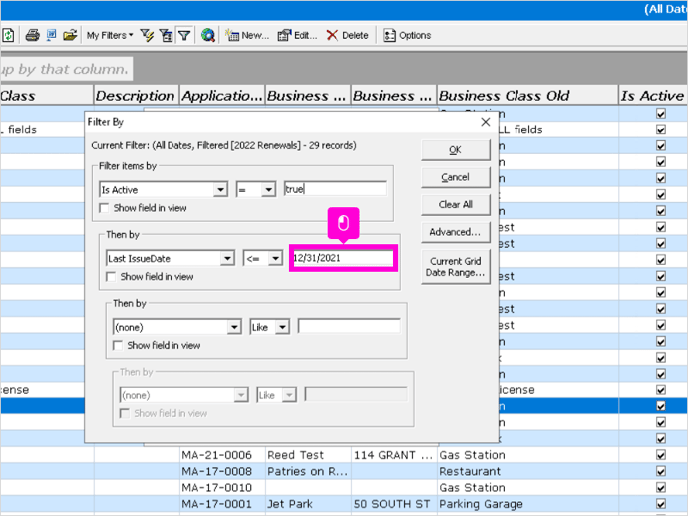Open the <= operator dropdown
The width and height of the screenshot is (688, 516).
pos(275,258)
